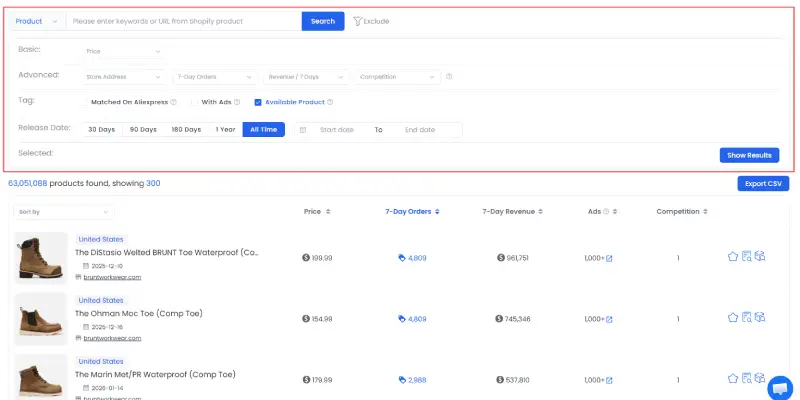Enable the With Ads checkbox

tap(194, 102)
